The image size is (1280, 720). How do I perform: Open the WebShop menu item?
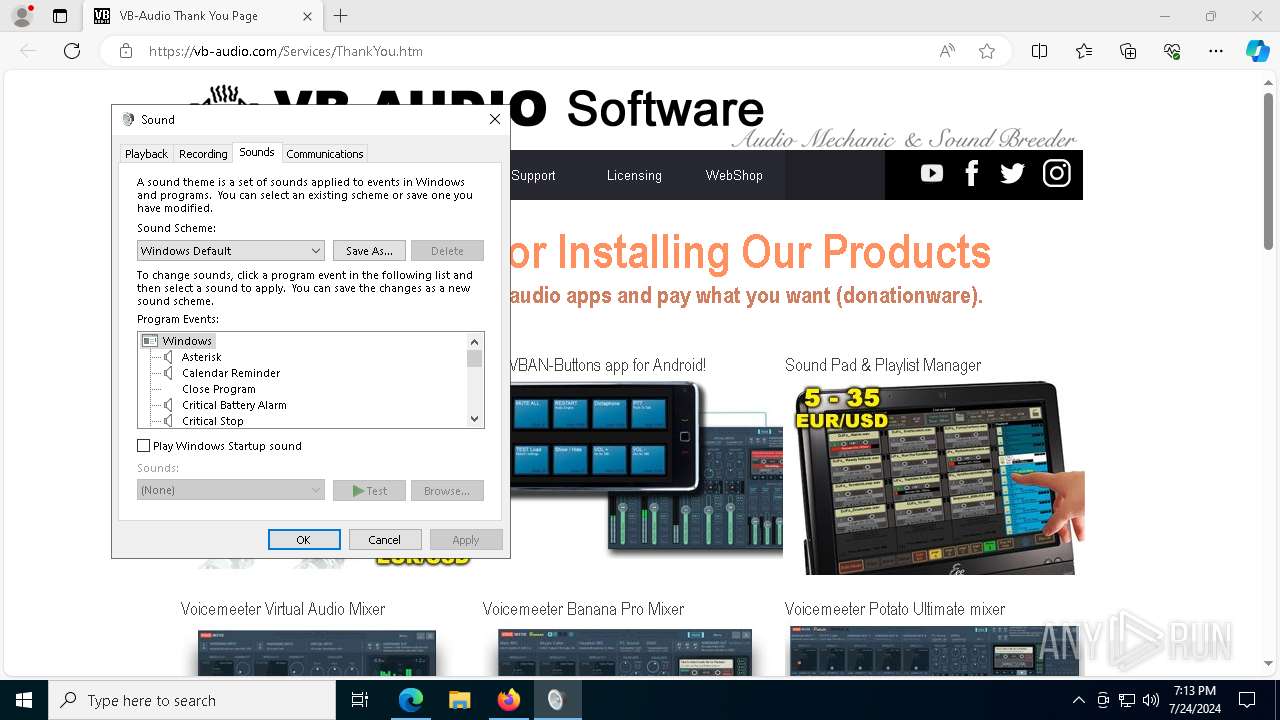(734, 175)
